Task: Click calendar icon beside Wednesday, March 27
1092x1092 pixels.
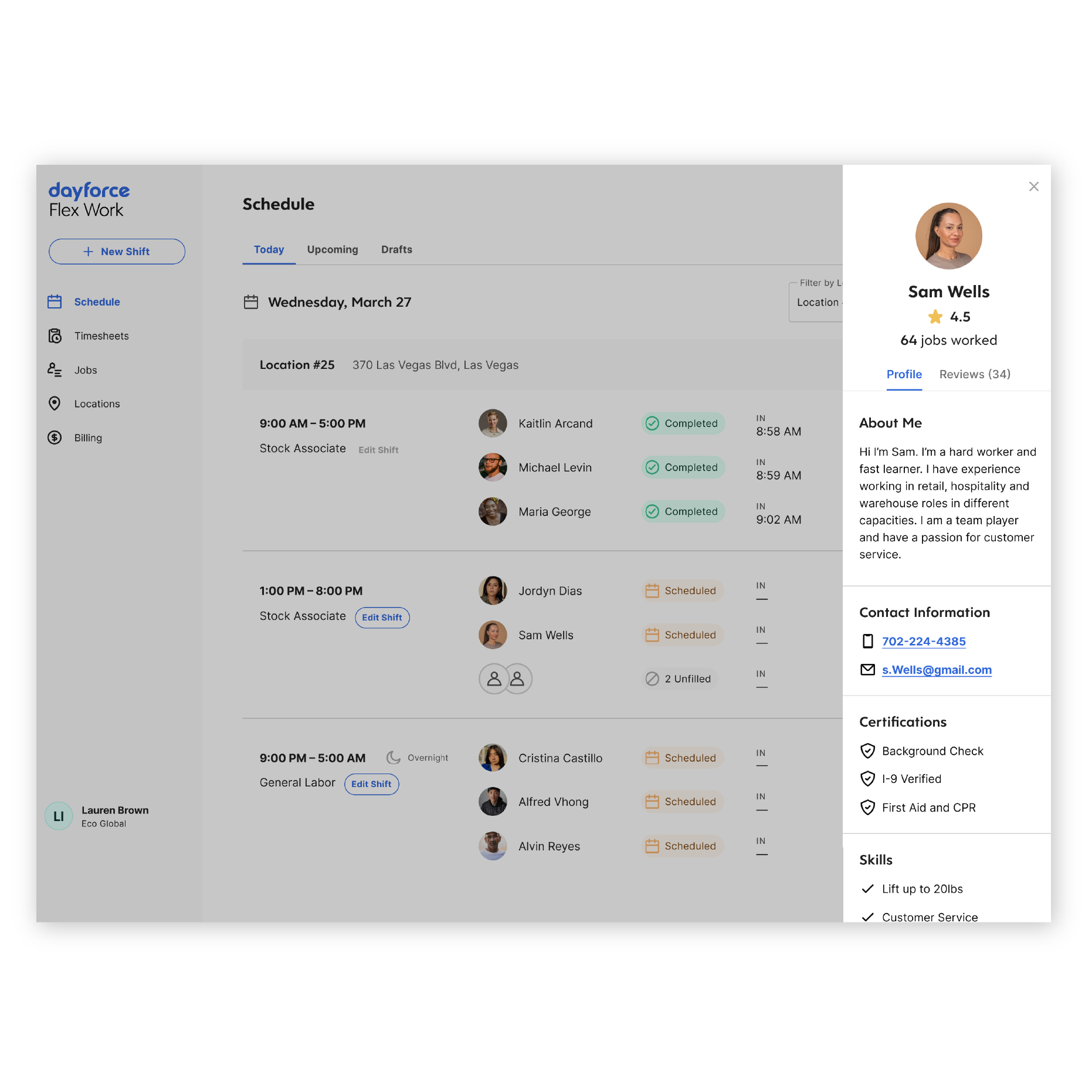Action: tap(251, 303)
